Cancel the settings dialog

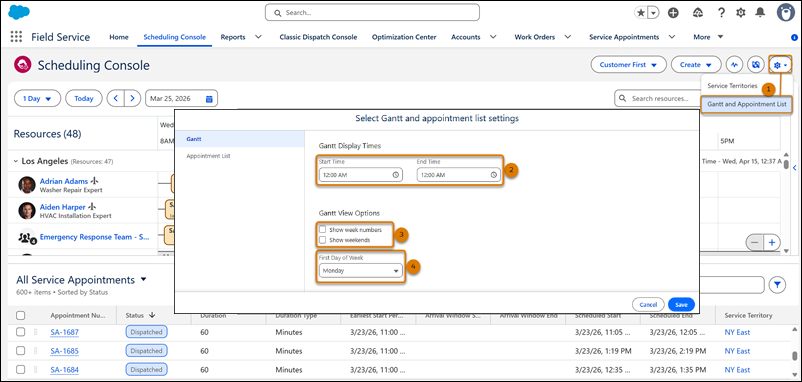pyautogui.click(x=648, y=305)
